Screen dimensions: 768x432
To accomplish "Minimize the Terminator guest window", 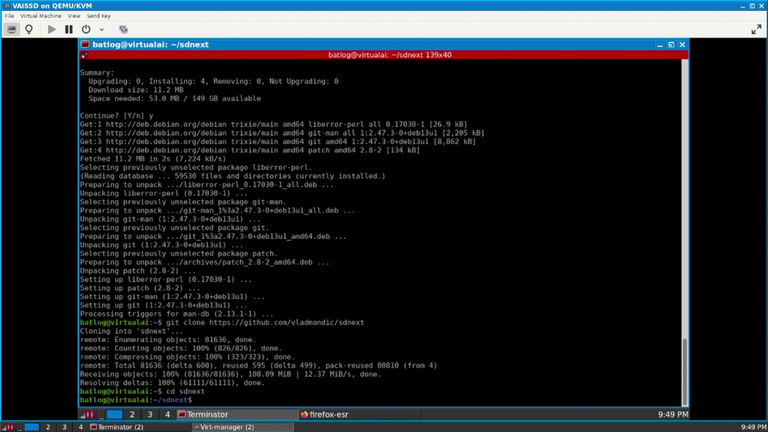I will point(660,45).
